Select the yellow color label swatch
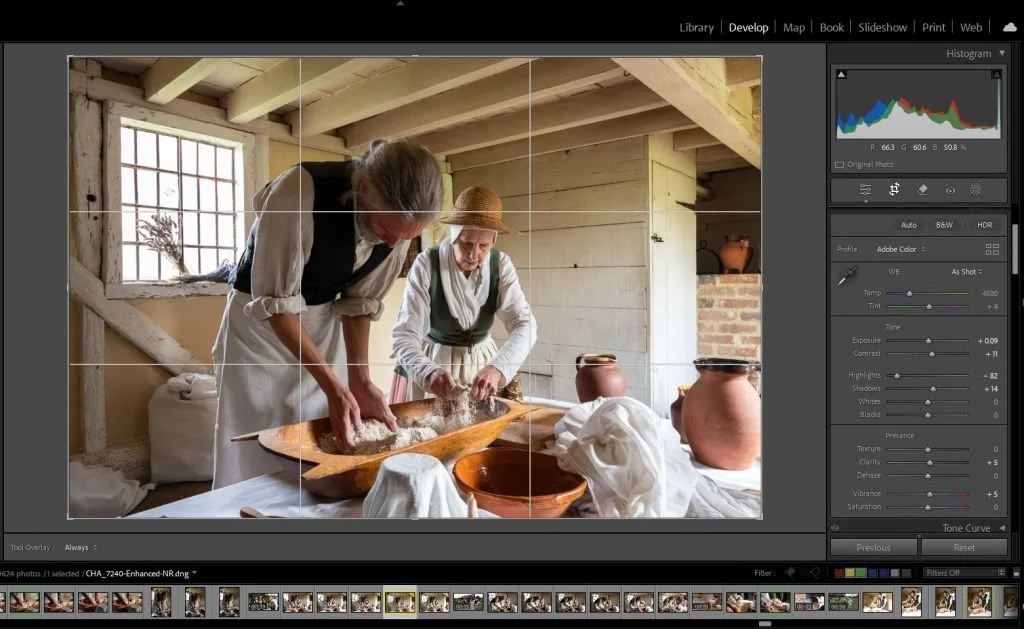The height and width of the screenshot is (629, 1024). 850,572
